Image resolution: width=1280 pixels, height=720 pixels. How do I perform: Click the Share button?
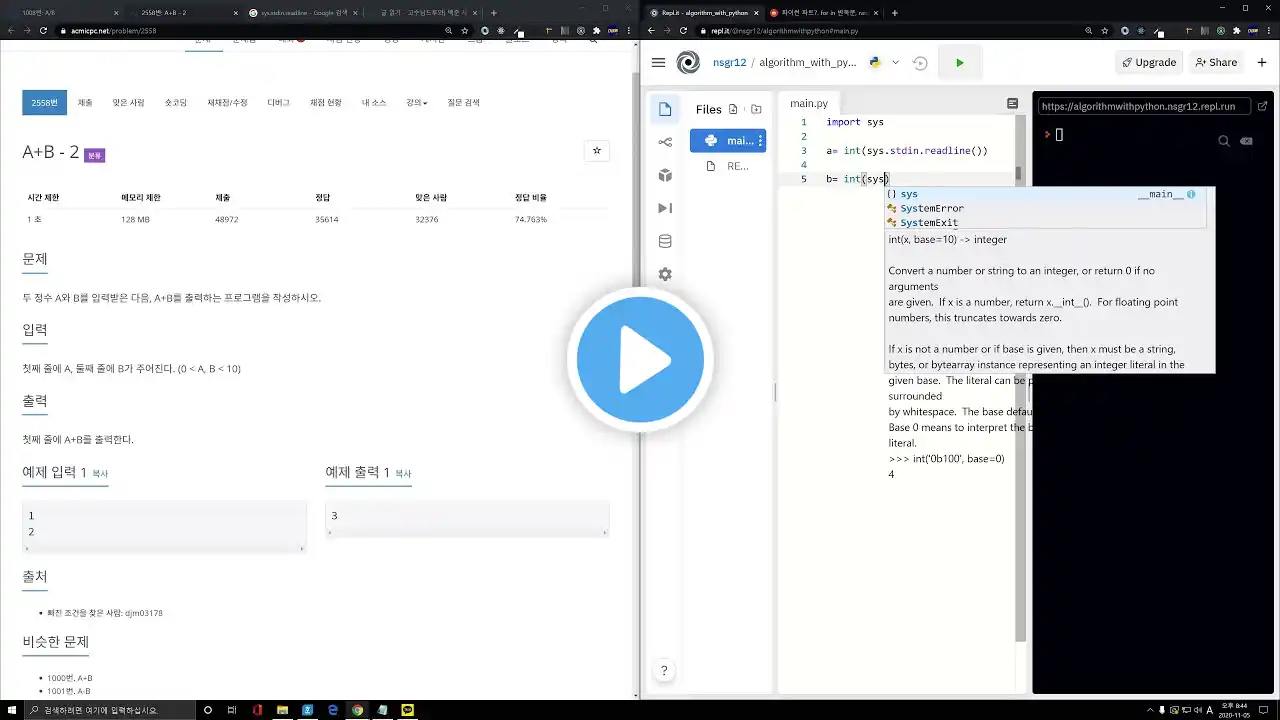tap(1217, 62)
